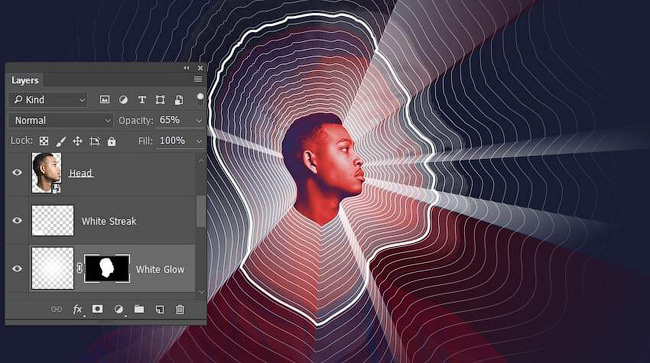650x363 pixels.
Task: Click layer list scroll down arrow
Action: [x=201, y=292]
